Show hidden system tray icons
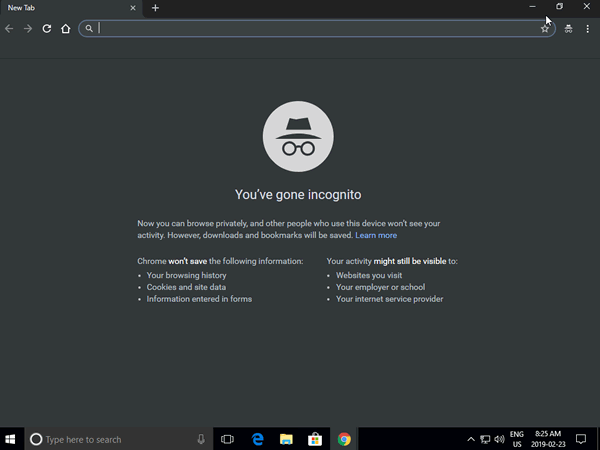This screenshot has width=600, height=450. click(x=471, y=439)
